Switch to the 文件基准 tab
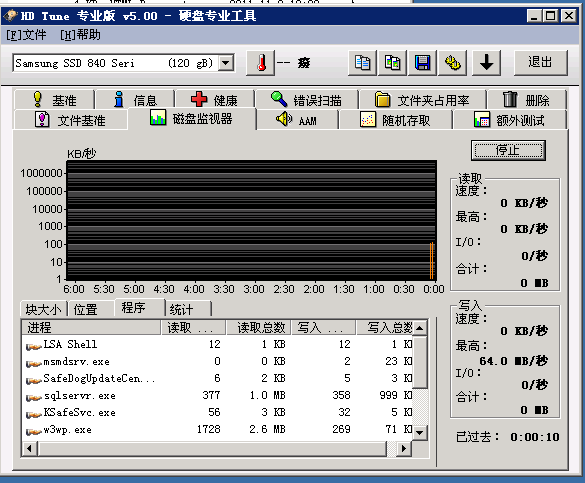Viewport: 585px width, 483px height. tap(71, 120)
